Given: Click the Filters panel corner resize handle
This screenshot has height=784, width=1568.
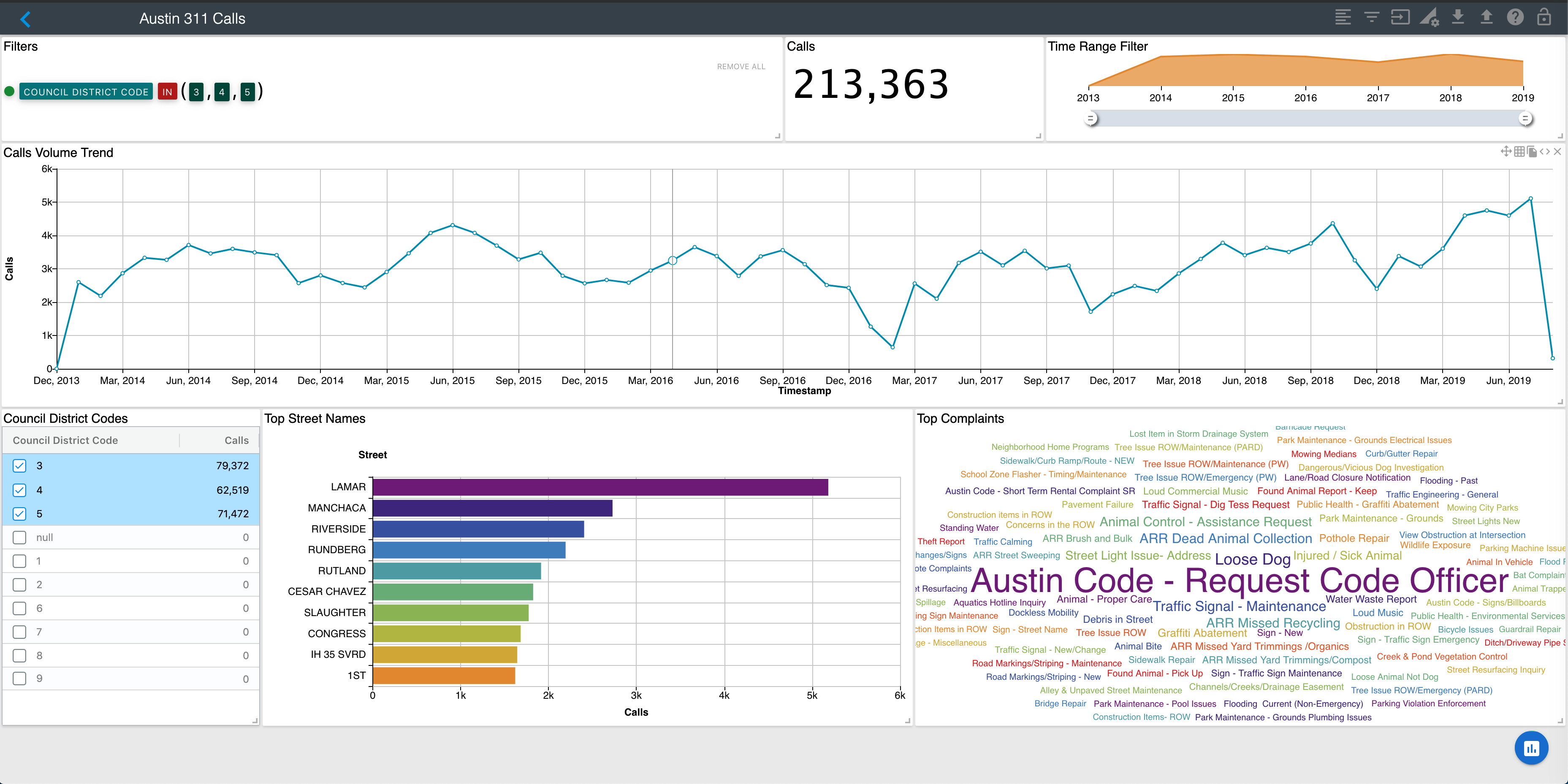Looking at the screenshot, I should coord(777,135).
